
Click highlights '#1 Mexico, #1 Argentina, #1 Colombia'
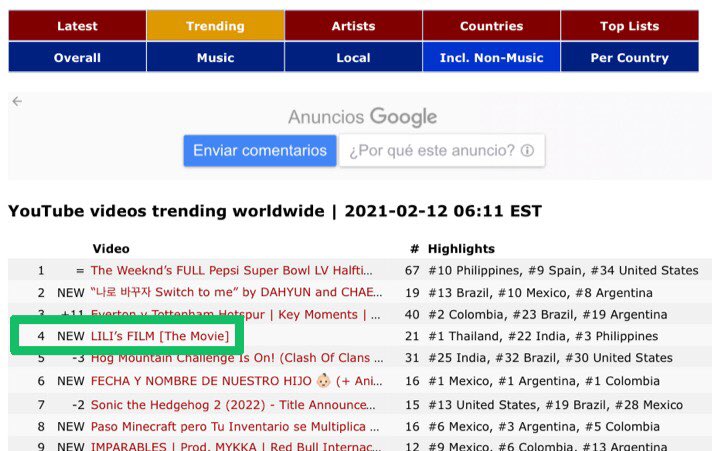click(544, 381)
